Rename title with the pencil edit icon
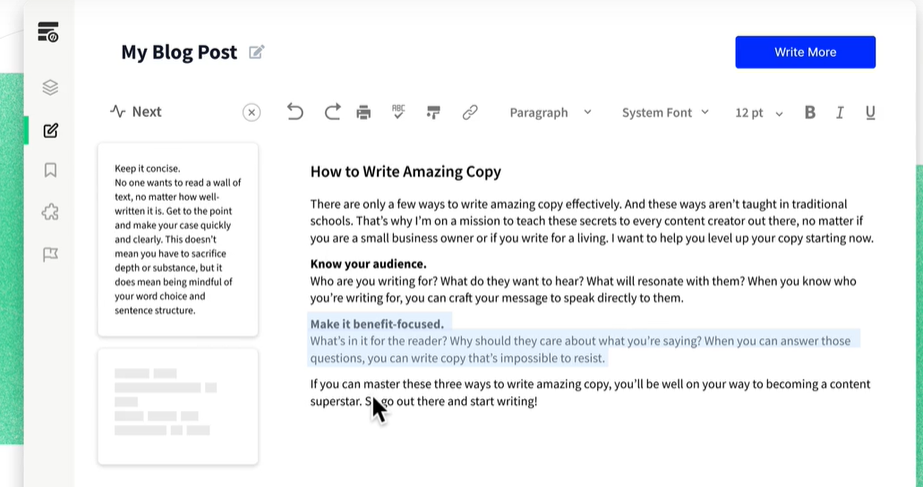The width and height of the screenshot is (923, 487). point(257,52)
